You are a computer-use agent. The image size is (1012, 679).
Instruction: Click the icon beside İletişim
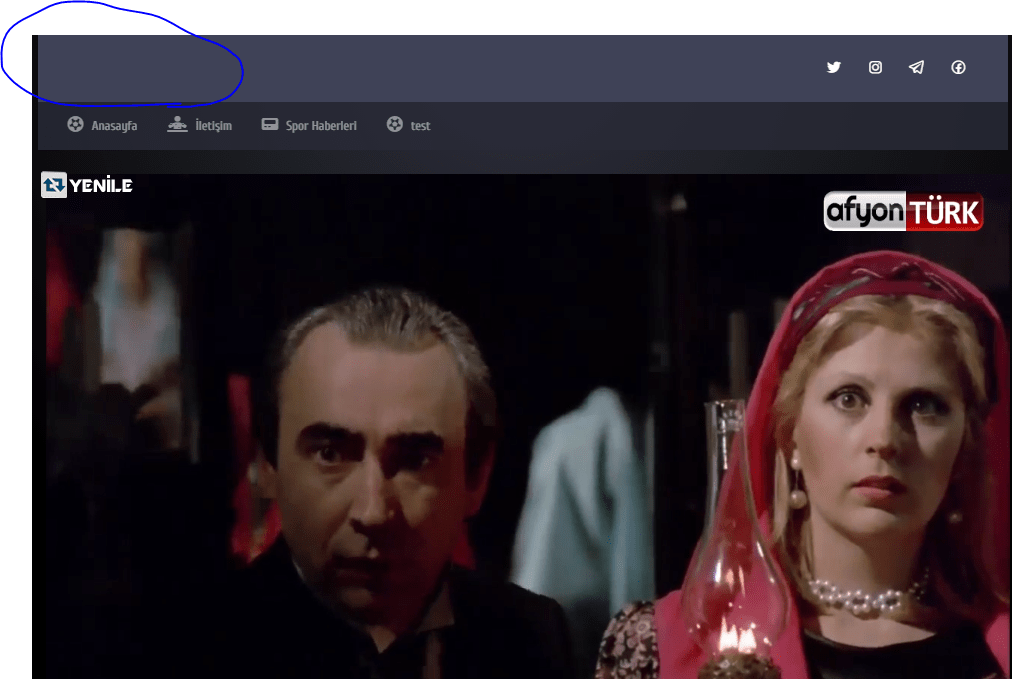[x=177, y=124]
